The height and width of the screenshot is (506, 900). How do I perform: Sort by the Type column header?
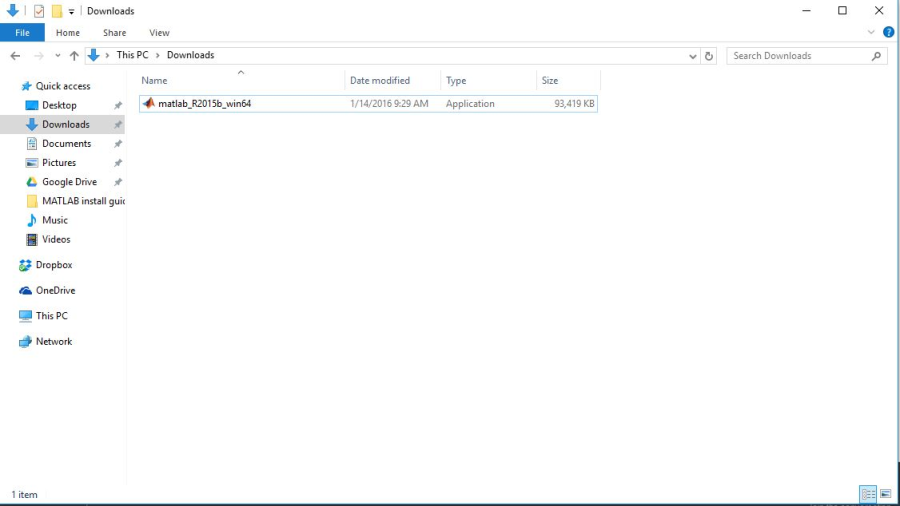click(x=456, y=81)
